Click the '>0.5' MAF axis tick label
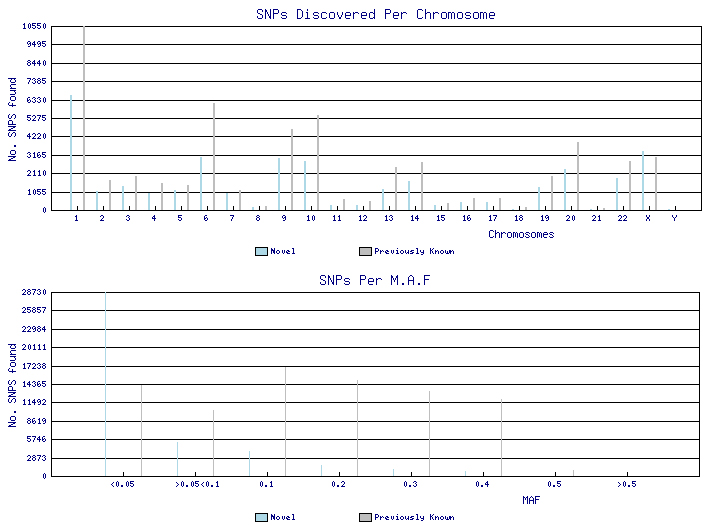This screenshot has width=719, height=527. [x=626, y=484]
